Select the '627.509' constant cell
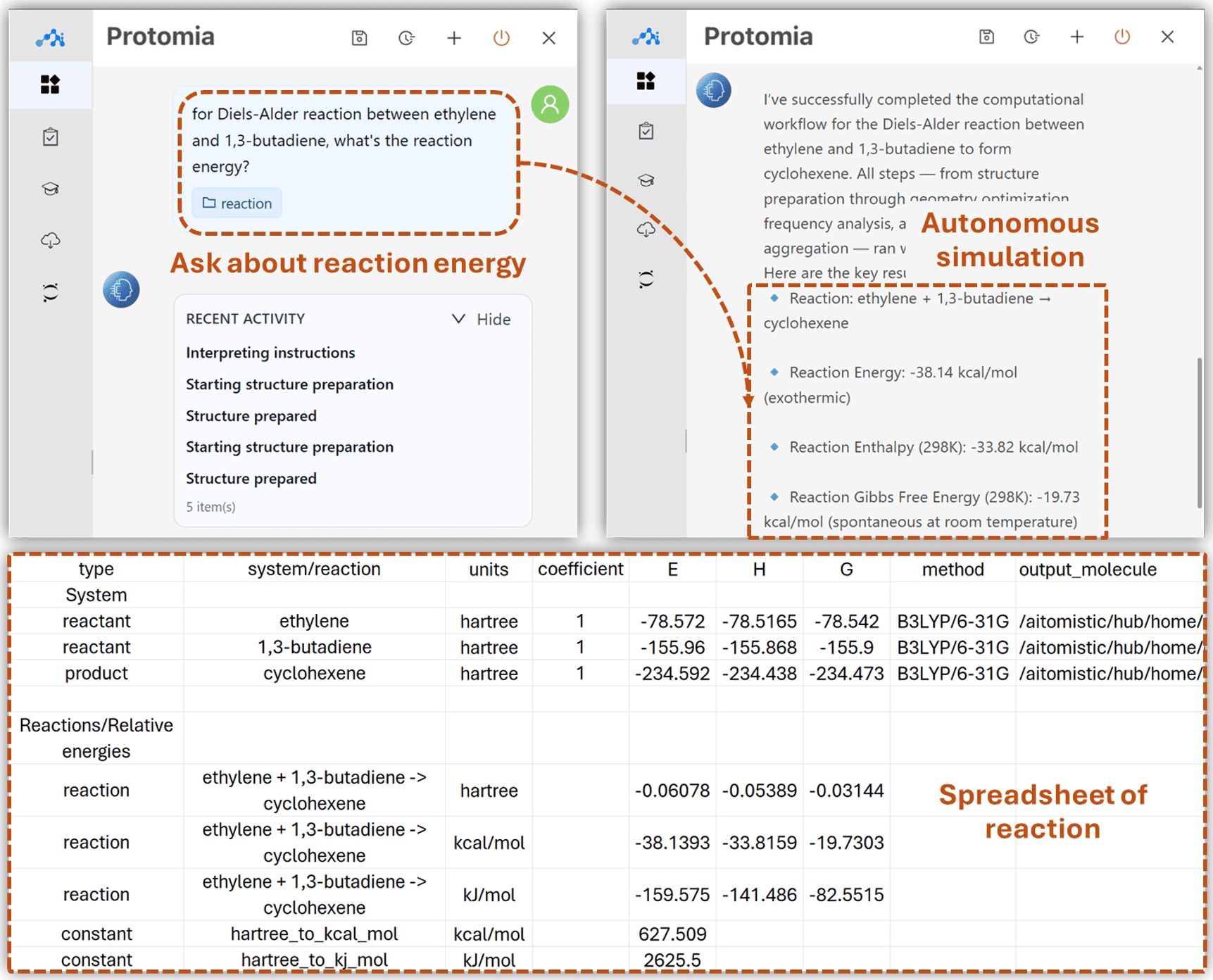The image size is (1213, 980). 672,934
